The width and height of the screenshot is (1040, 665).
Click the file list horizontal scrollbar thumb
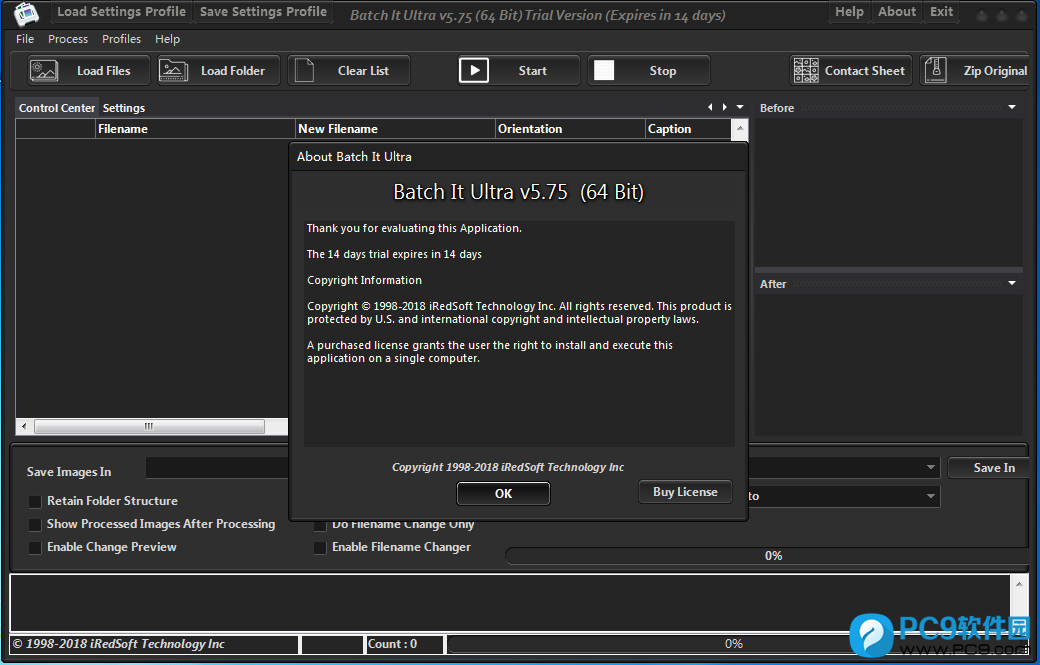click(x=149, y=426)
